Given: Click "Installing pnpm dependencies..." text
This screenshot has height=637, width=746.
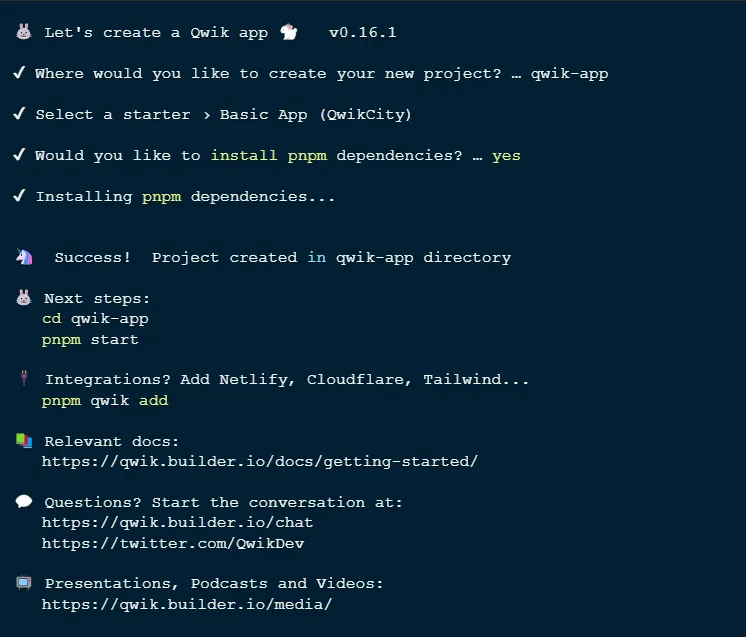Looking at the screenshot, I should coord(186,196).
